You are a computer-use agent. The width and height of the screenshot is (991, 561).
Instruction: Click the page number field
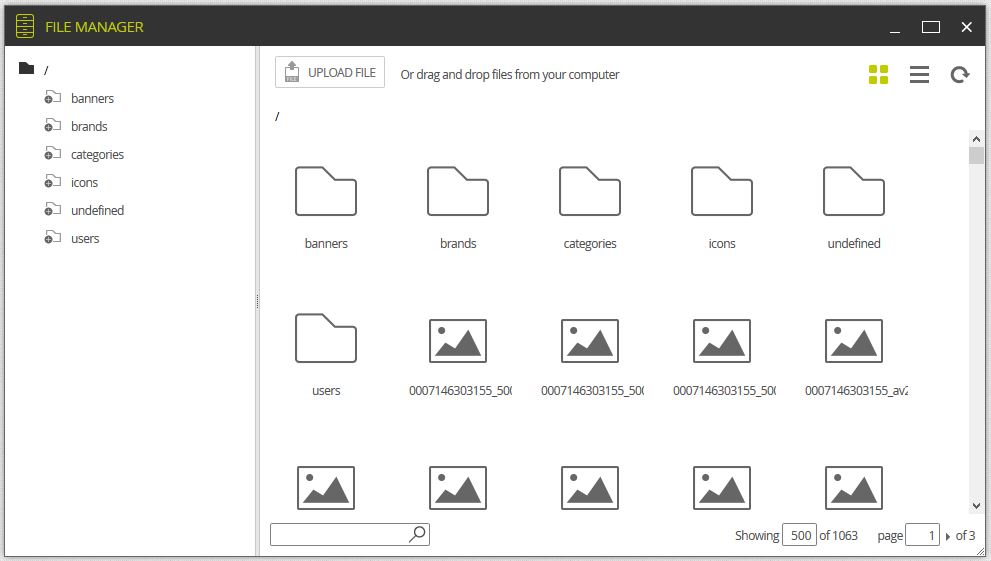[922, 535]
